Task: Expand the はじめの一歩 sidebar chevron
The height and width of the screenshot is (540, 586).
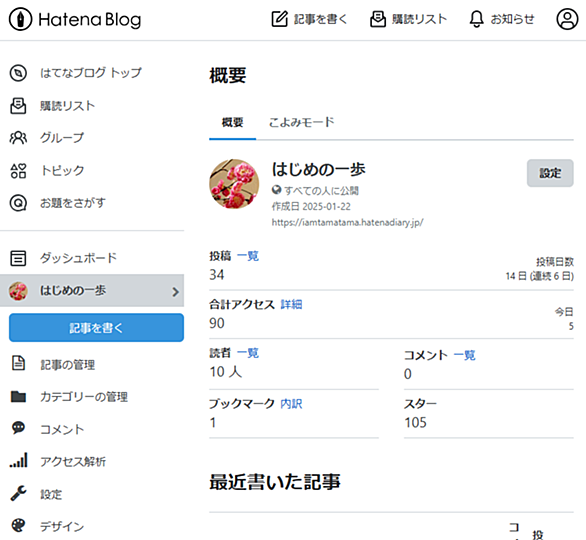Action: (175, 291)
